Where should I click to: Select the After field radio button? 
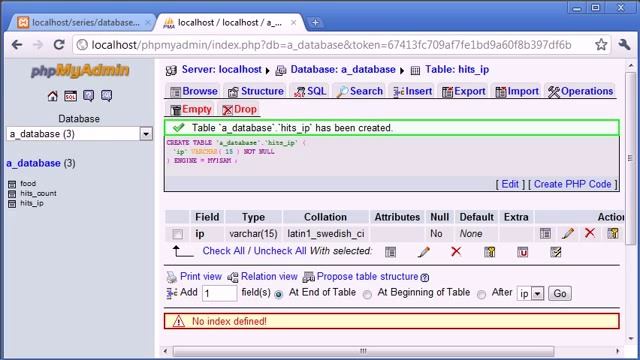(482, 294)
